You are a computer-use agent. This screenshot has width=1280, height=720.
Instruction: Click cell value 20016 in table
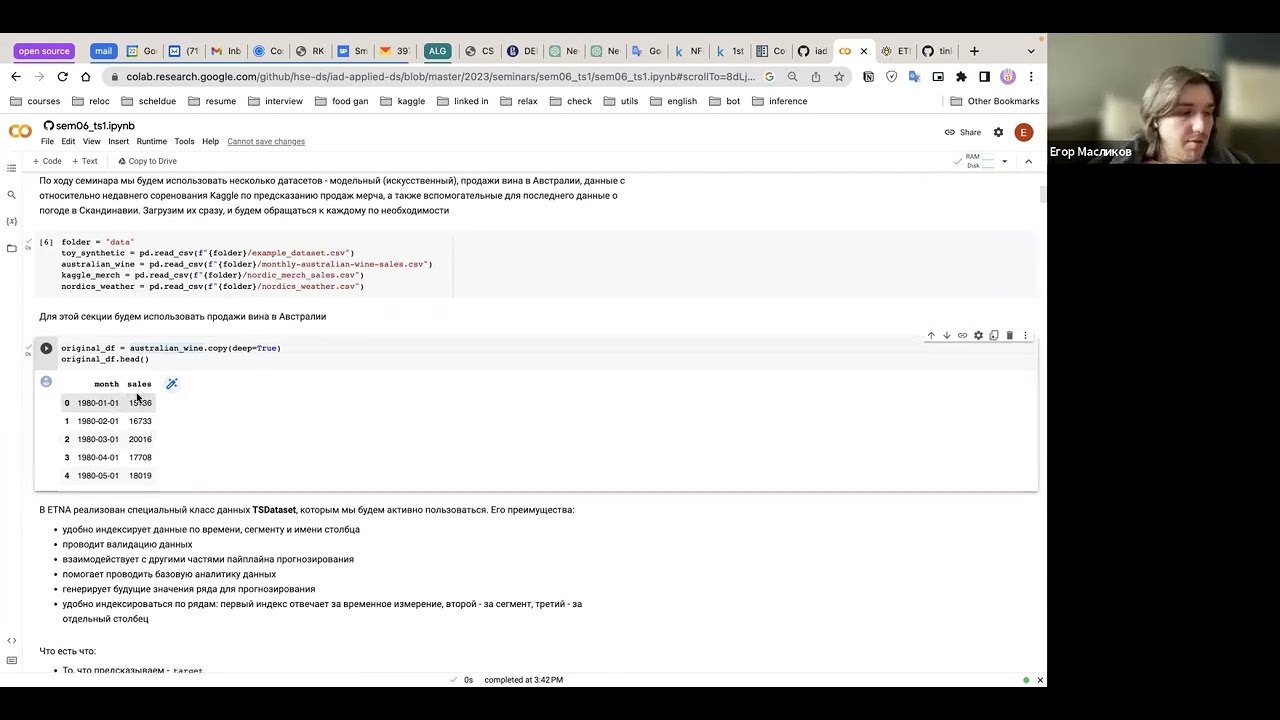140,439
